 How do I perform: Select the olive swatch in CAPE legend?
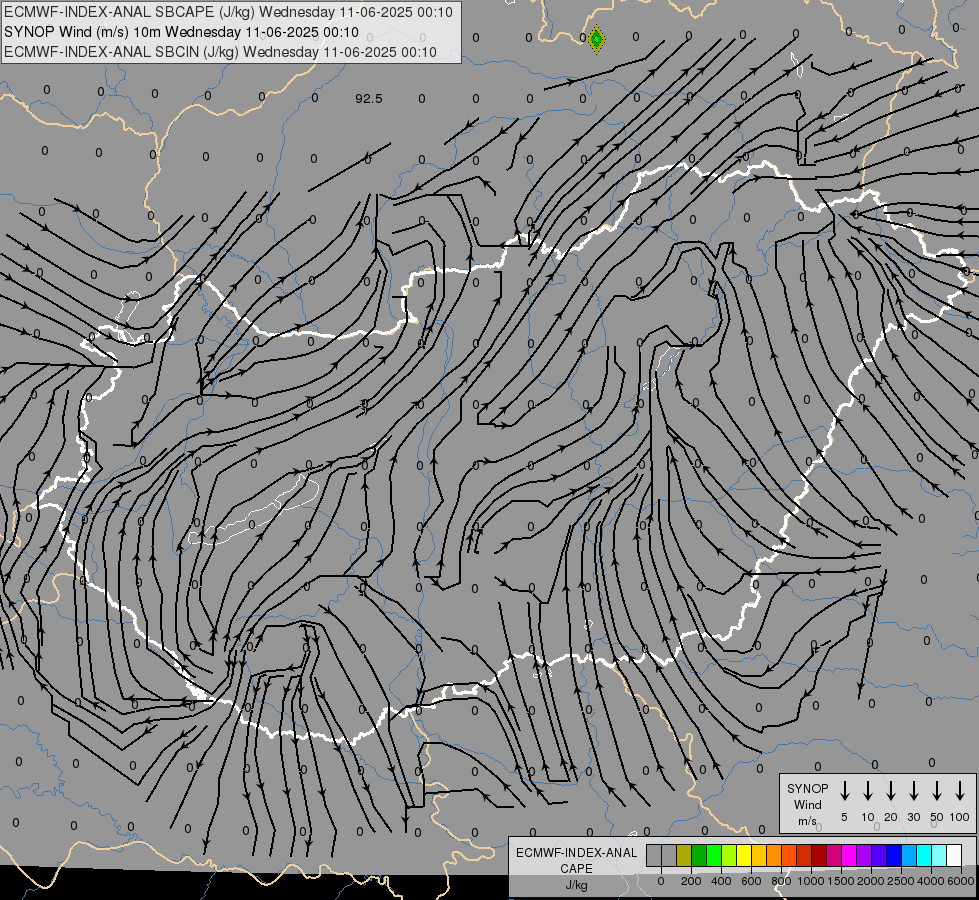click(684, 855)
